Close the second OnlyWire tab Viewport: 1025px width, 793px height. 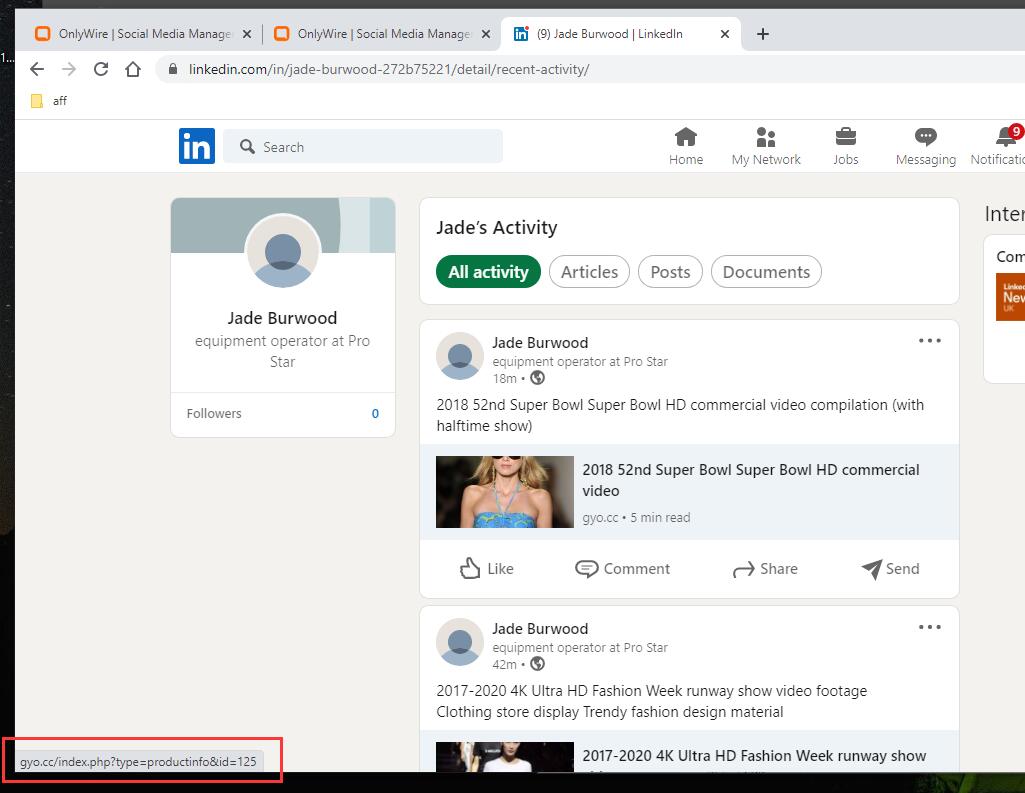486,34
